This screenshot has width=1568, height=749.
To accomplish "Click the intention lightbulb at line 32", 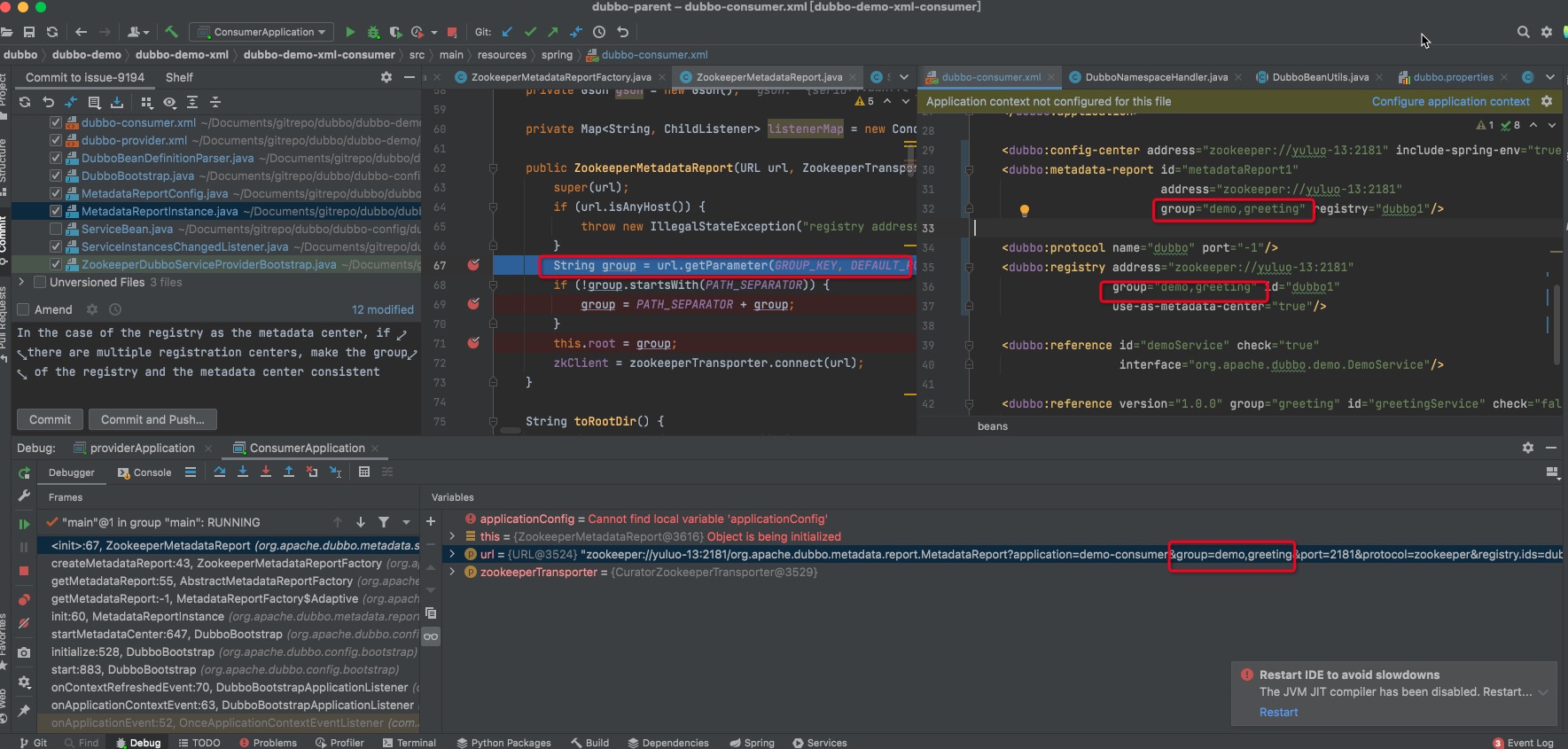I will pyautogui.click(x=1024, y=210).
